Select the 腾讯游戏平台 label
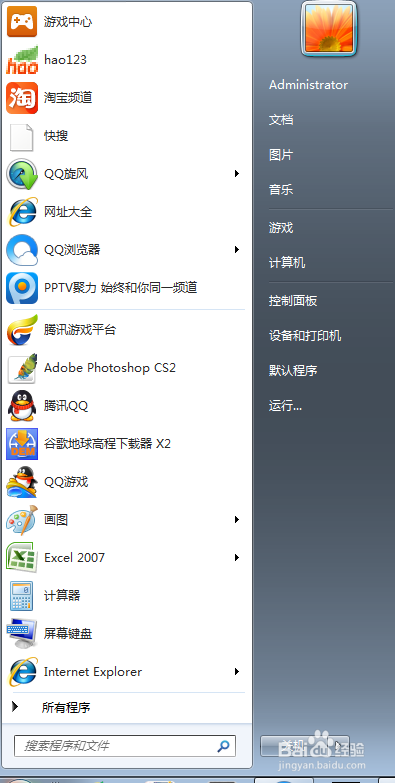 tap(80, 330)
